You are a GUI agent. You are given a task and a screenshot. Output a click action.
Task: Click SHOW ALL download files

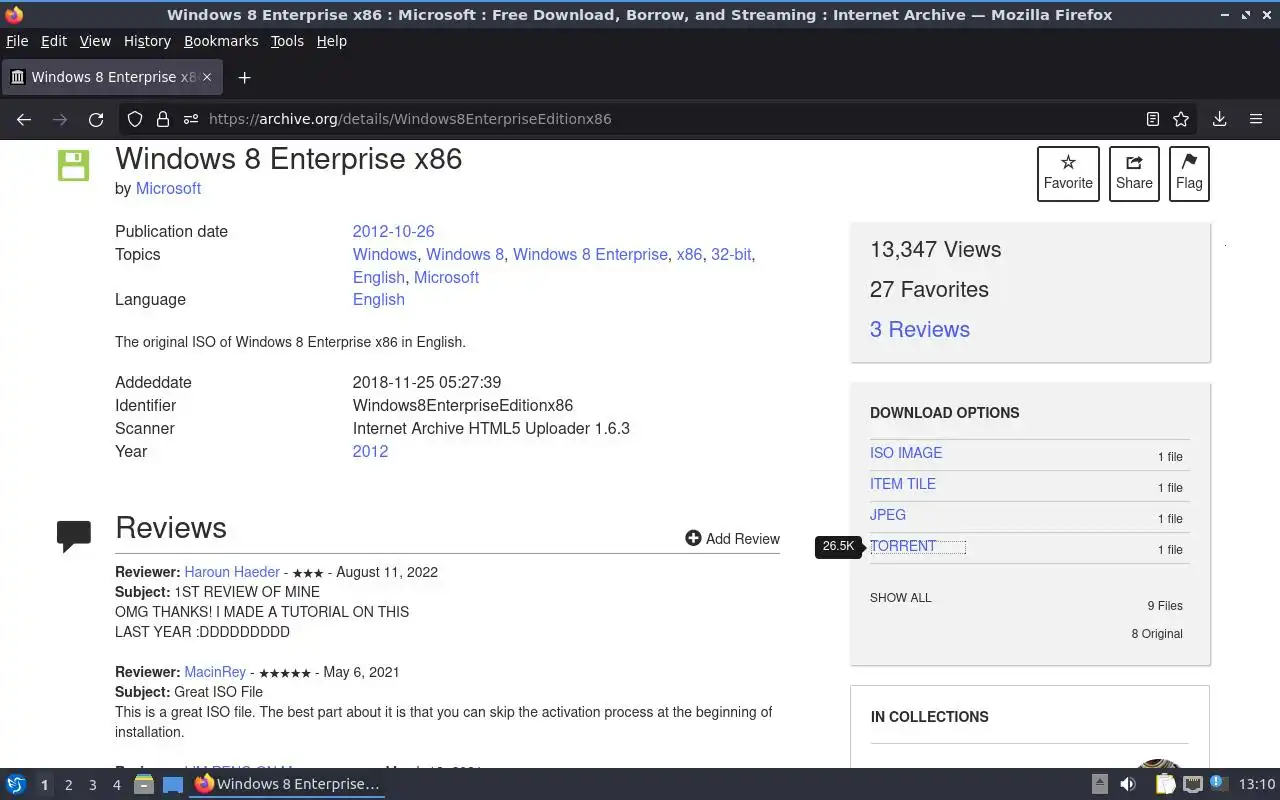click(900, 598)
